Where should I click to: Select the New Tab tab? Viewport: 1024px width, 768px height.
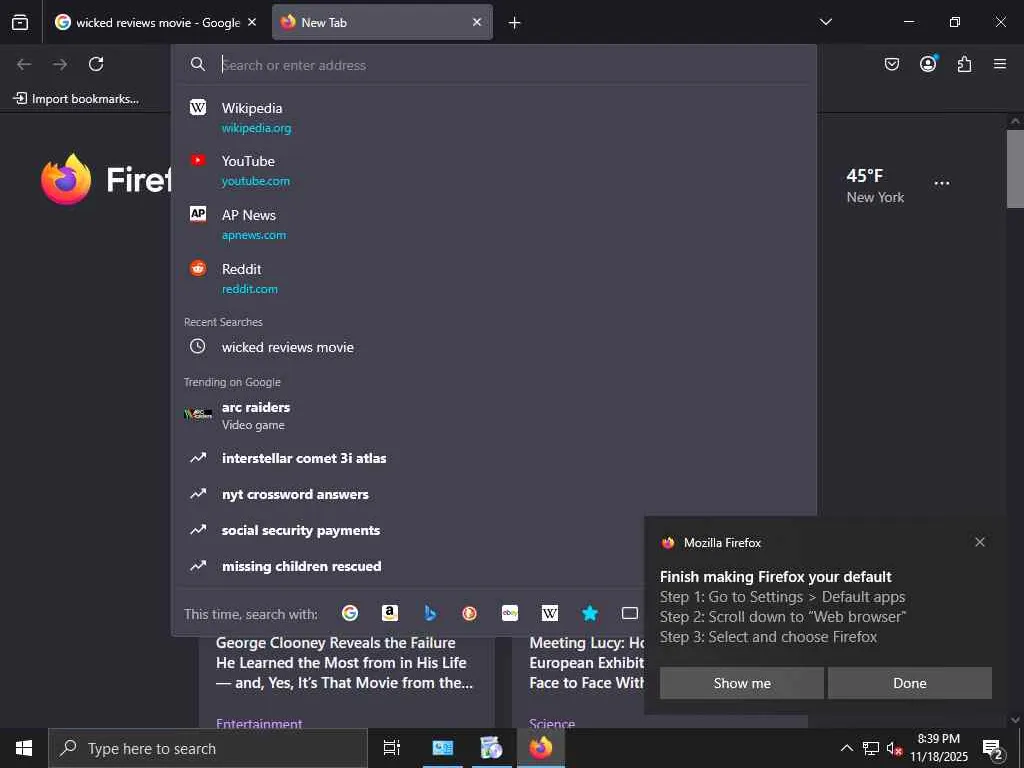point(382,22)
